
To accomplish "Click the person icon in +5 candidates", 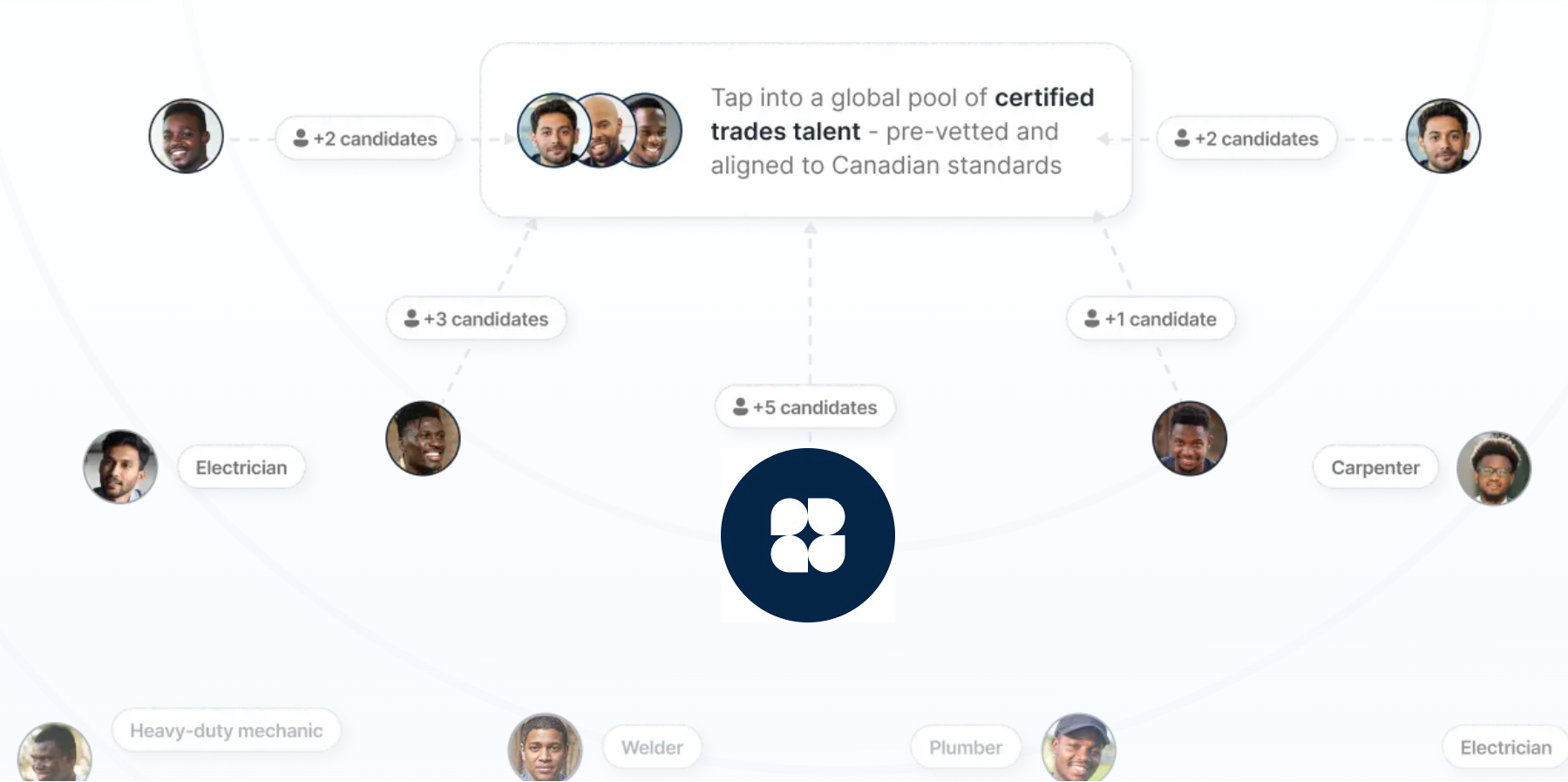I will click(740, 407).
